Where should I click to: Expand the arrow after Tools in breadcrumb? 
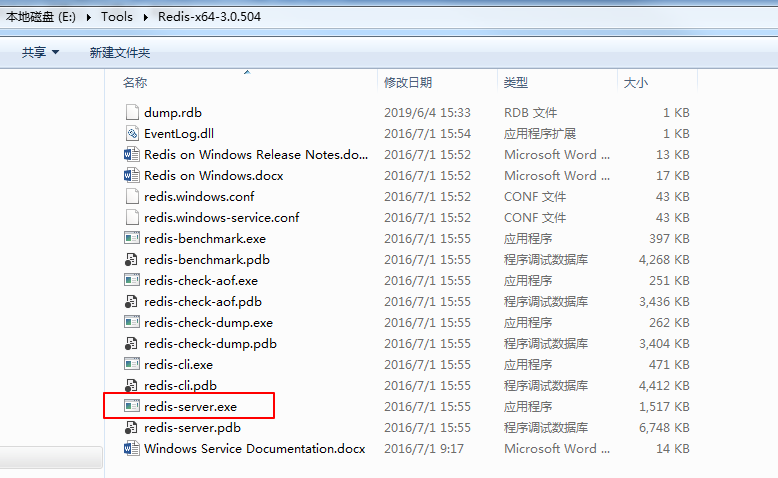[x=146, y=17]
